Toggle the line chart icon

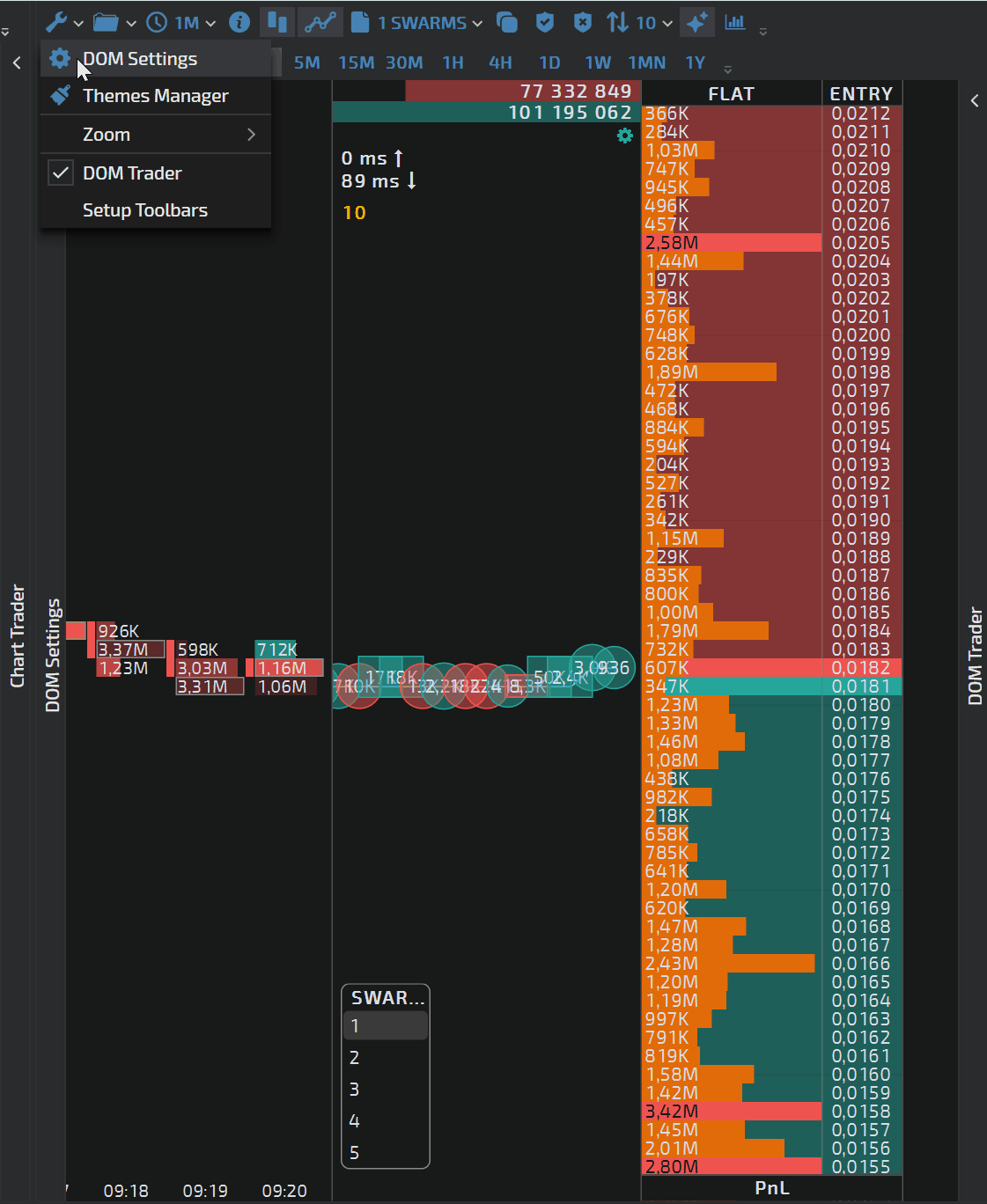tap(320, 23)
